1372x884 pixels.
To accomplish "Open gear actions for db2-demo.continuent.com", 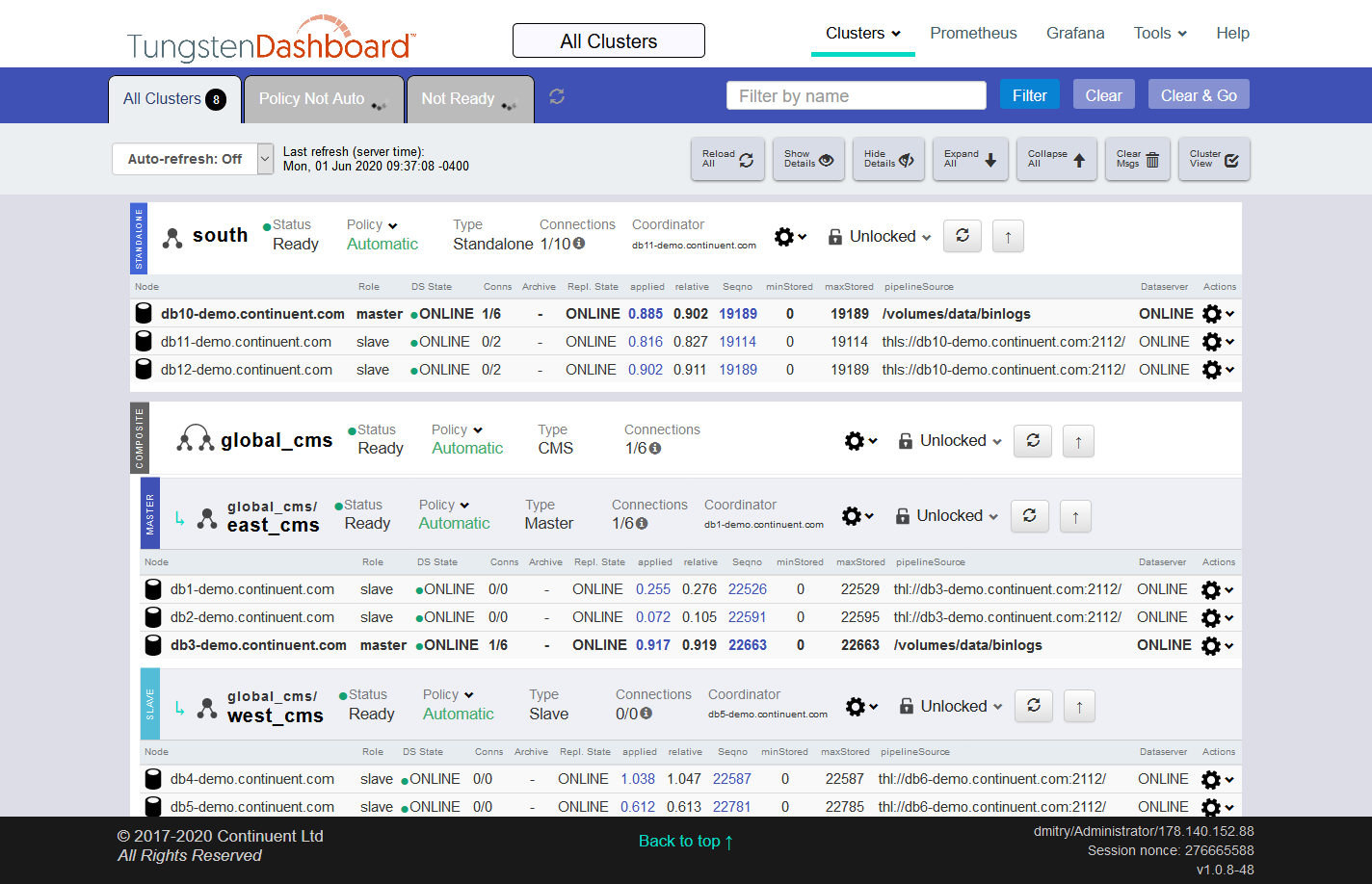I will click(x=1217, y=617).
